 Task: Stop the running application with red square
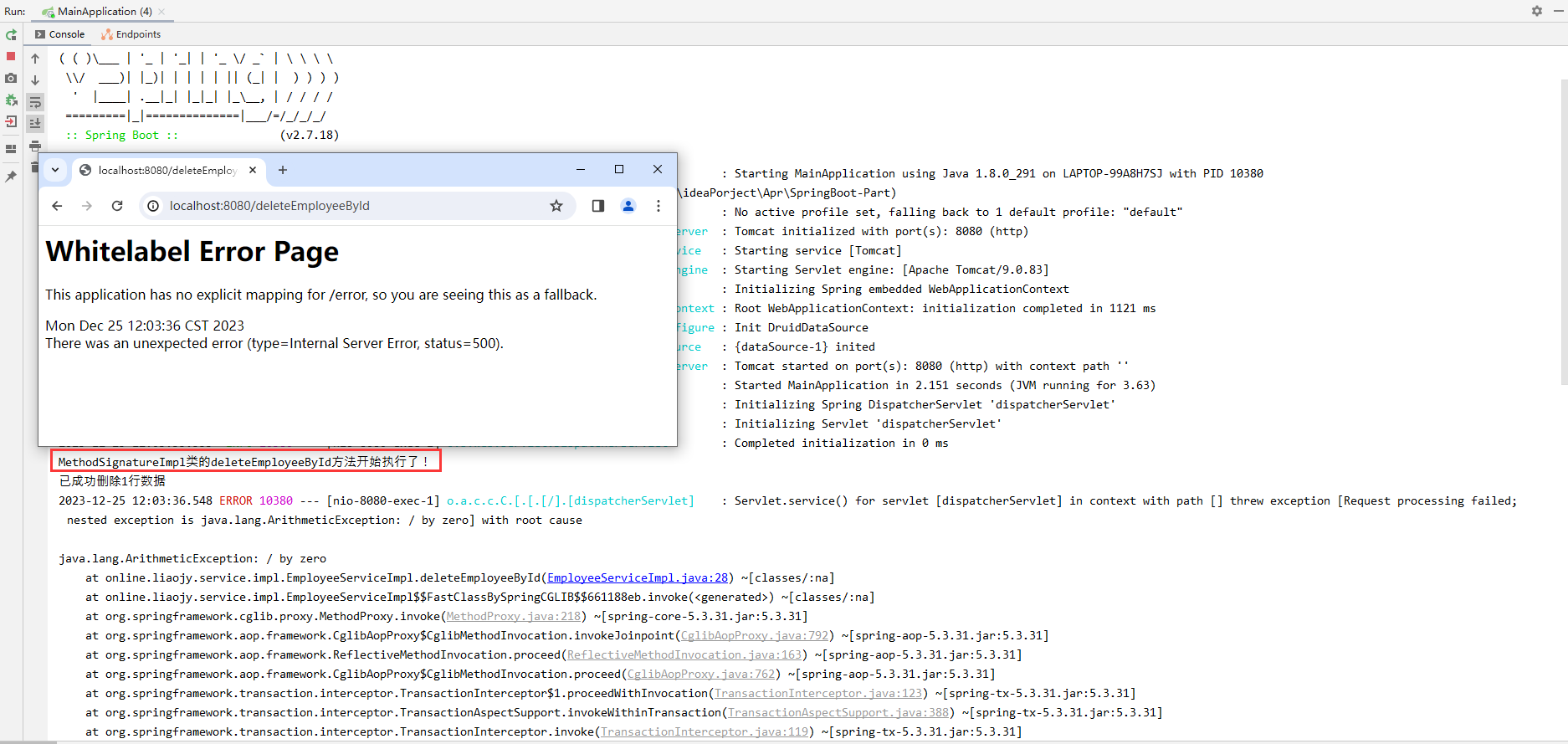tap(11, 56)
